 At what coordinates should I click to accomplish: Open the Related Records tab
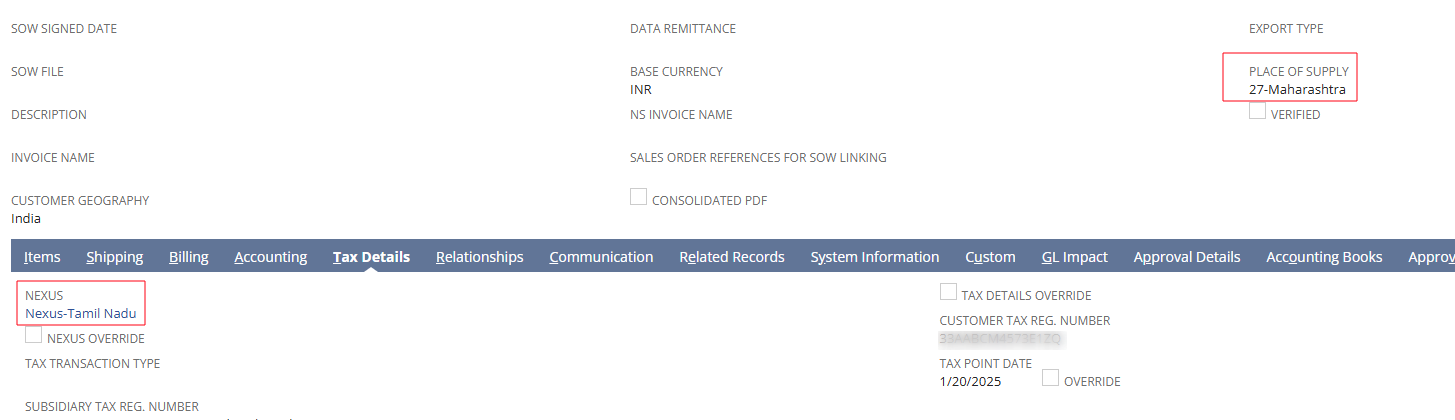[732, 257]
